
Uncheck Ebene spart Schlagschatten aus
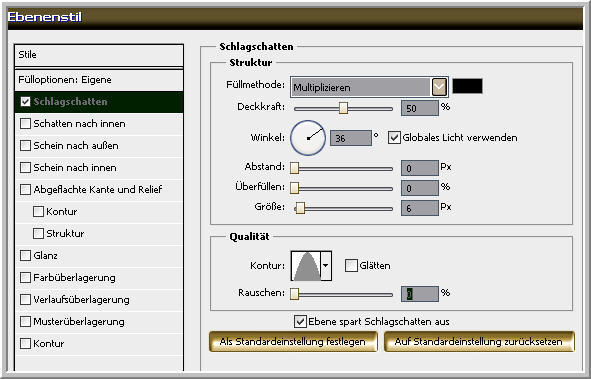[300, 321]
